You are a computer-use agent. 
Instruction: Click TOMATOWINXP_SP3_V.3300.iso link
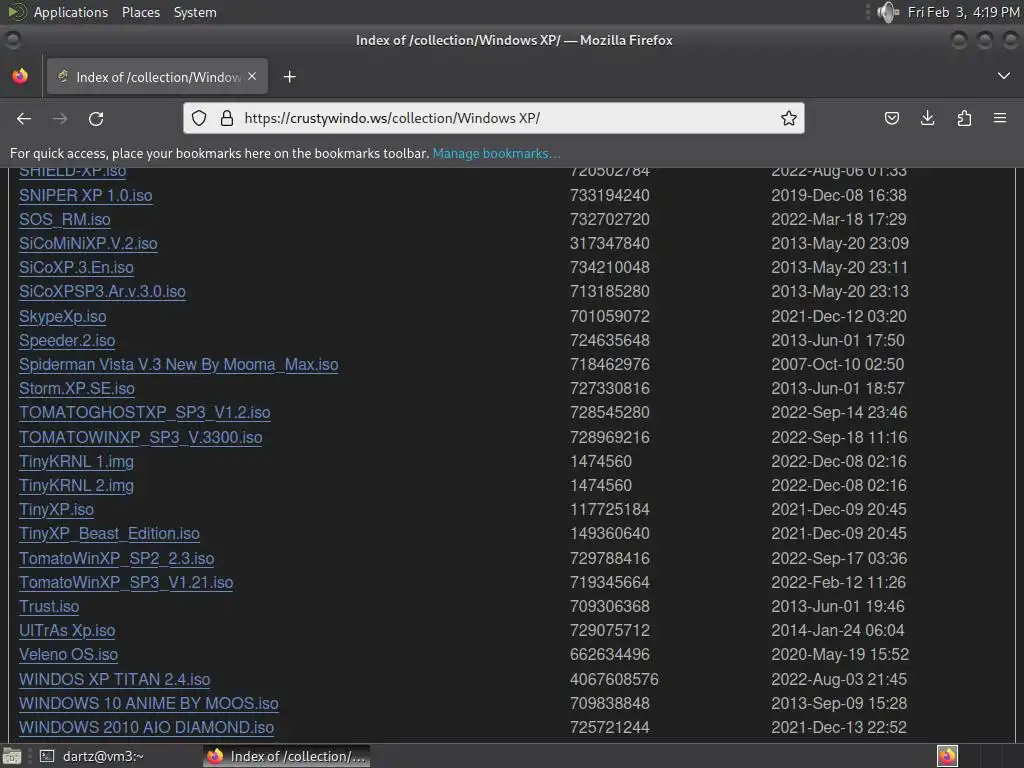point(141,438)
